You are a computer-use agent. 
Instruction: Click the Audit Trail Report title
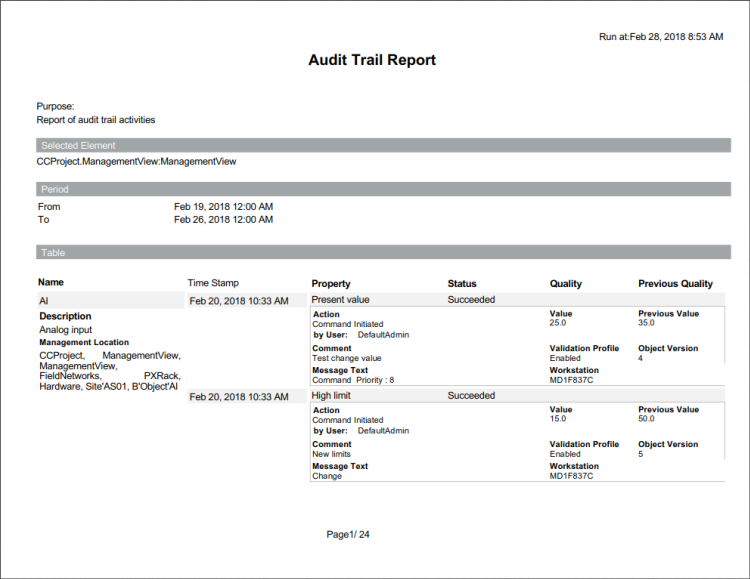(371, 60)
